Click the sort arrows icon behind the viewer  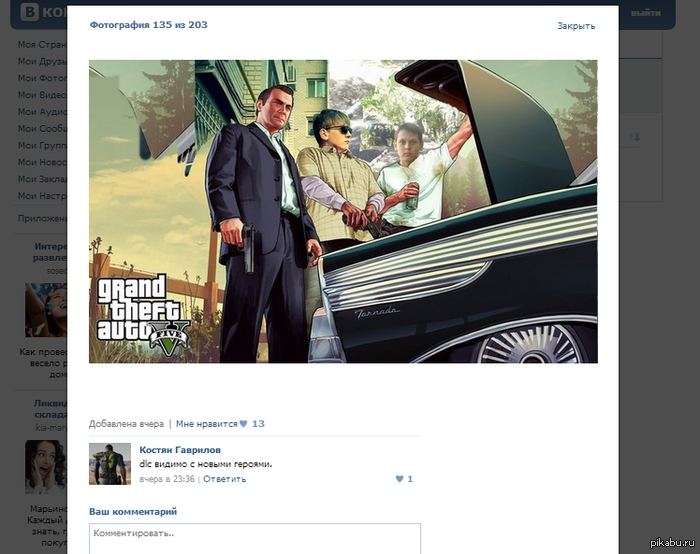click(634, 137)
